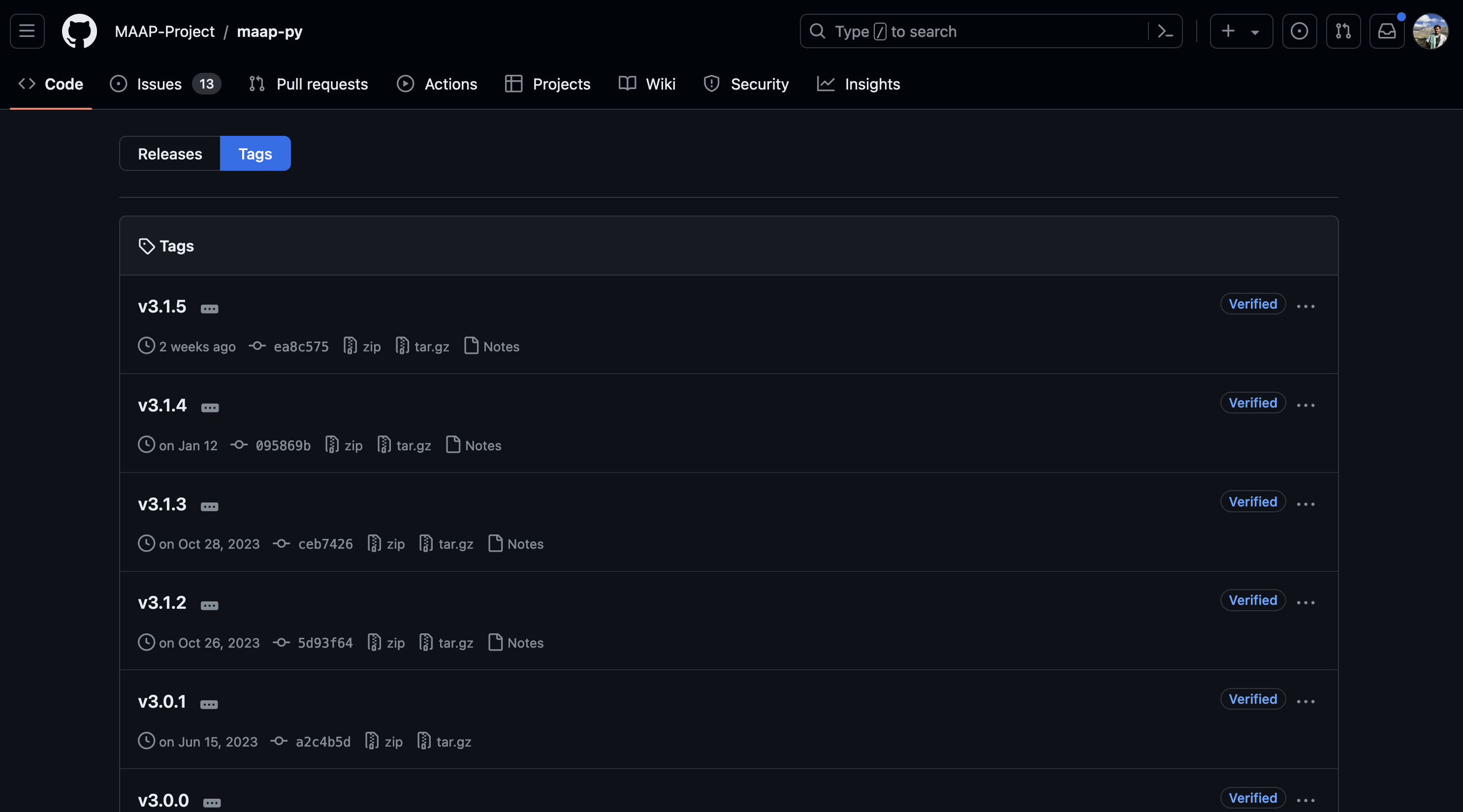Open commit ceb7426
The height and width of the screenshot is (812, 1463).
pyautogui.click(x=313, y=543)
